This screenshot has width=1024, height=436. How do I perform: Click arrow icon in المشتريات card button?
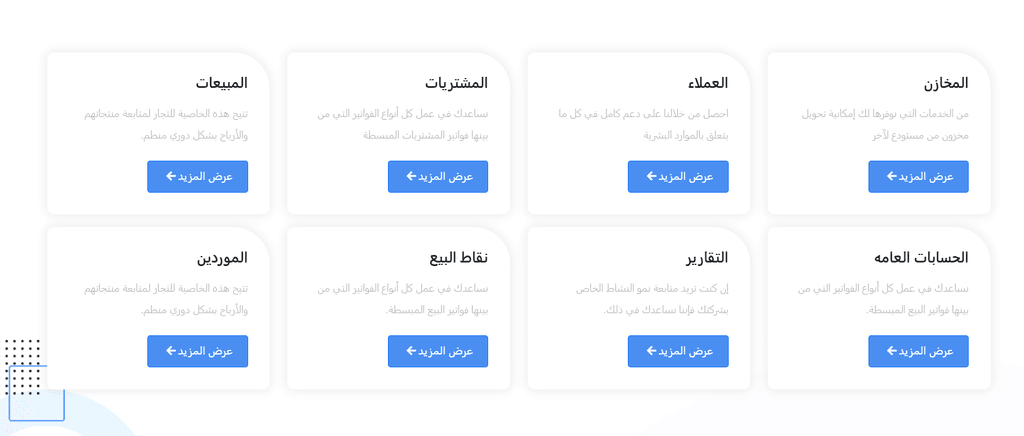(411, 176)
